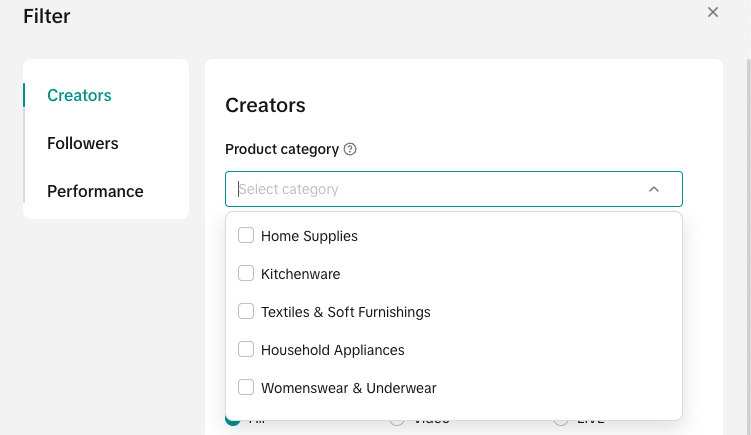Click the 'Home Supplies' option label text
Screen dimensions: 751x435
tap(309, 236)
